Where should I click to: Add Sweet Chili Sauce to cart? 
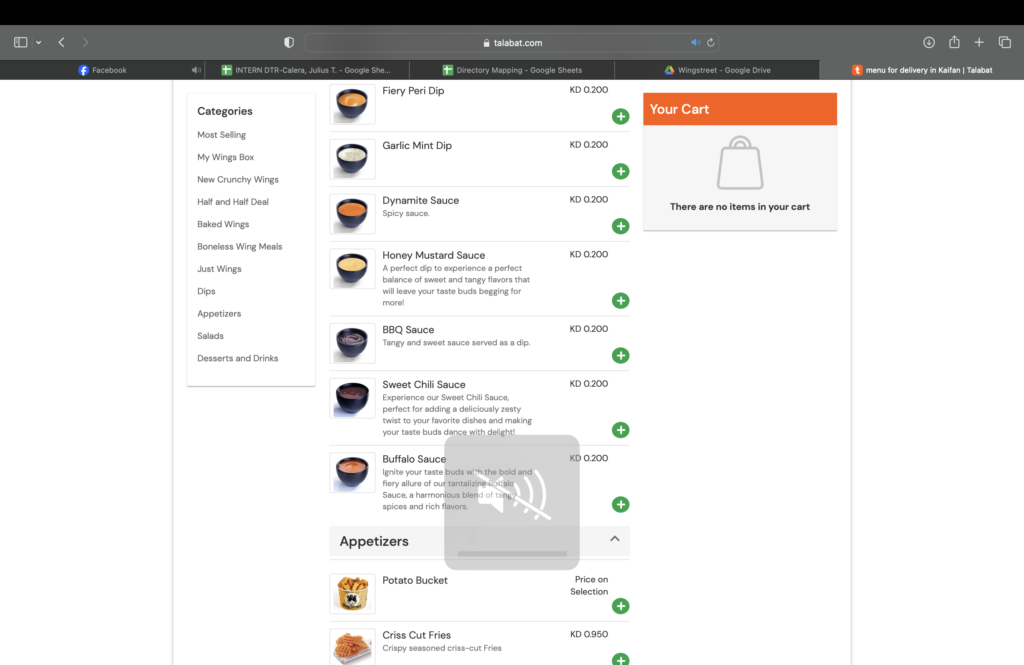(621, 430)
